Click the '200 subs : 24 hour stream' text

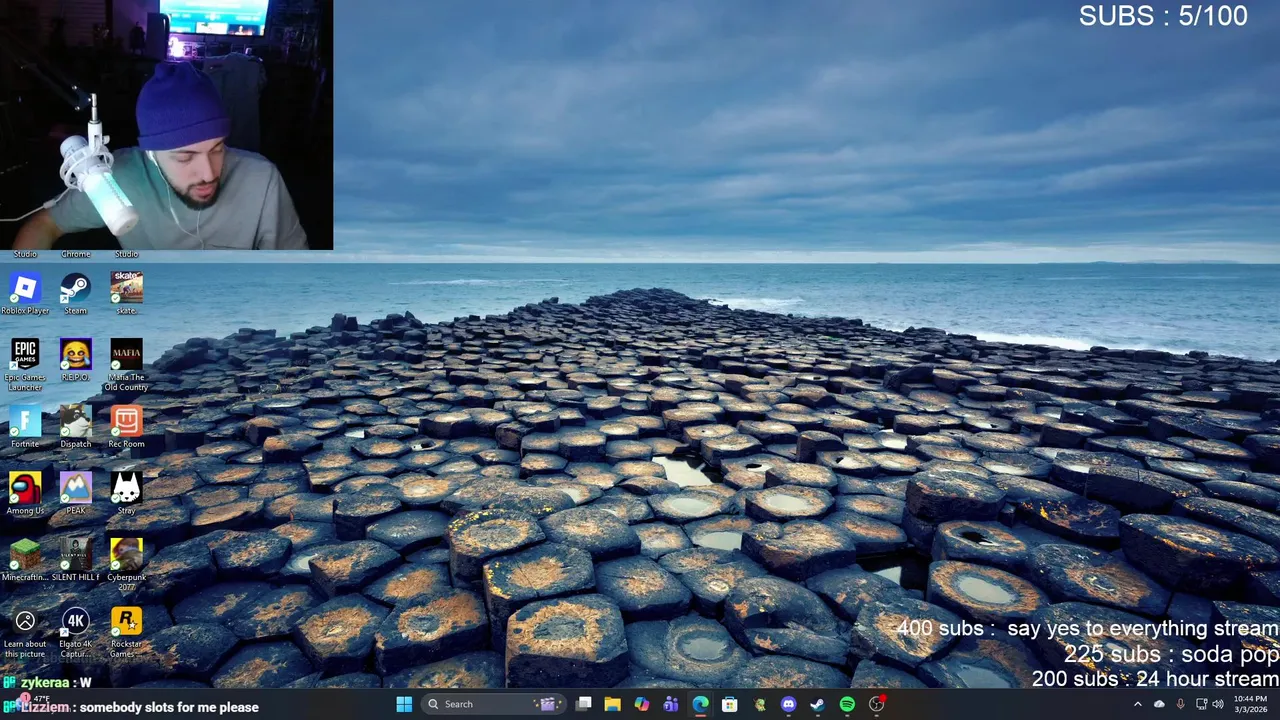1155,678
